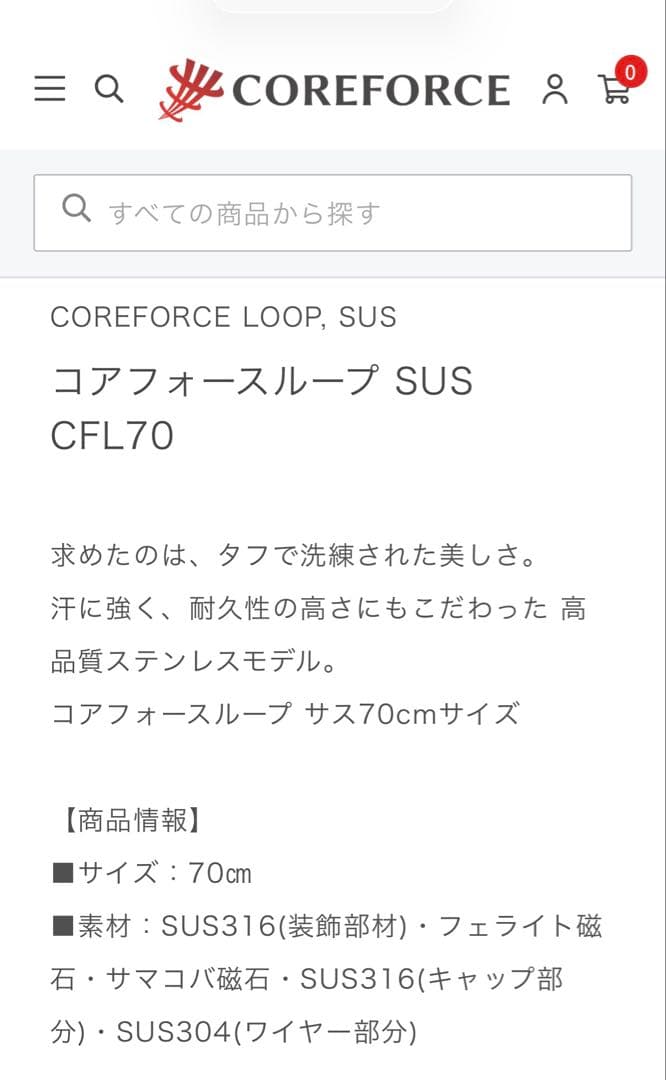The width and height of the screenshot is (666, 1080).
Task: Click the コアフォースループ サス70cmサイズ description line
Action: [x=285, y=713]
